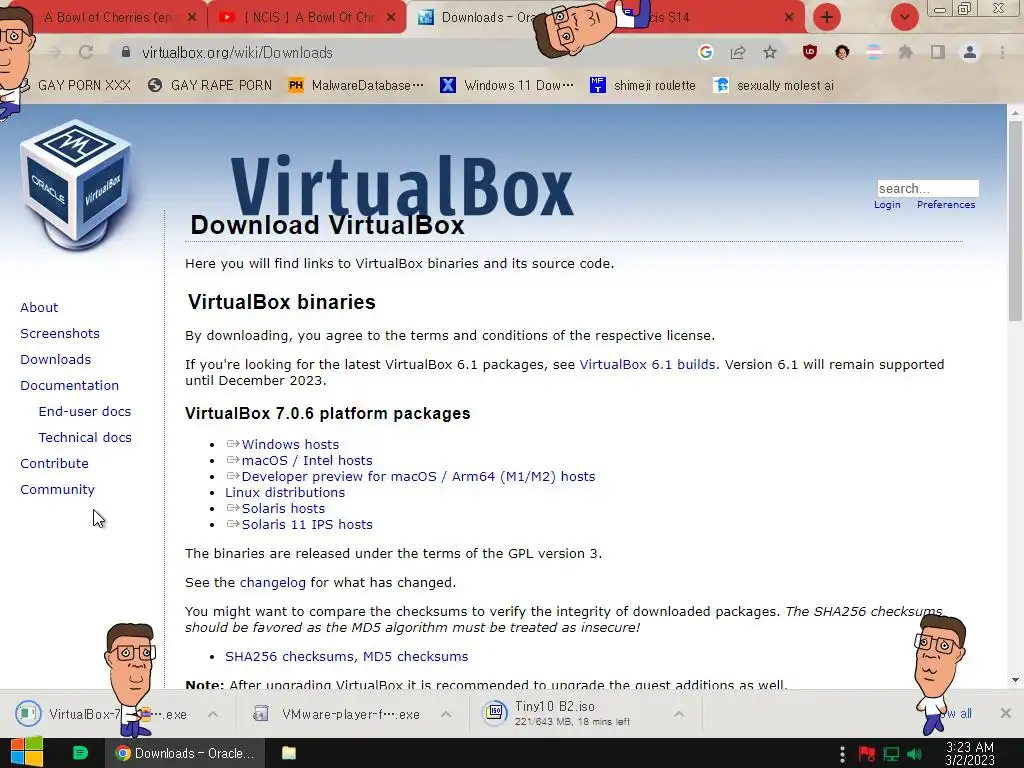
Task: View site info via padlock icon
Action: 126,52
